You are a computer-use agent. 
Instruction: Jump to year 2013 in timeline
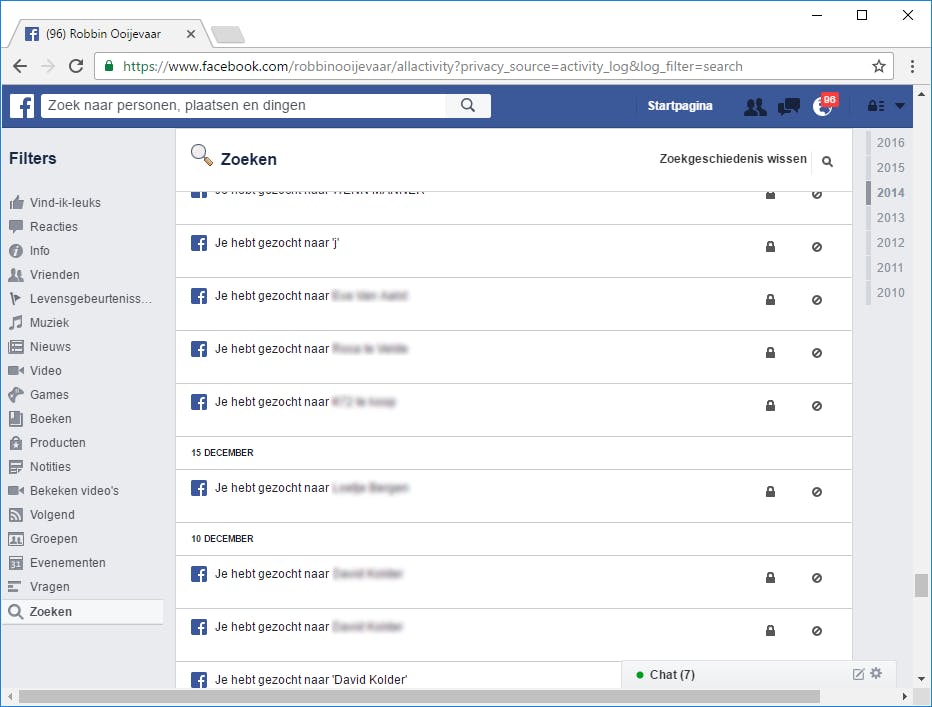click(x=890, y=218)
